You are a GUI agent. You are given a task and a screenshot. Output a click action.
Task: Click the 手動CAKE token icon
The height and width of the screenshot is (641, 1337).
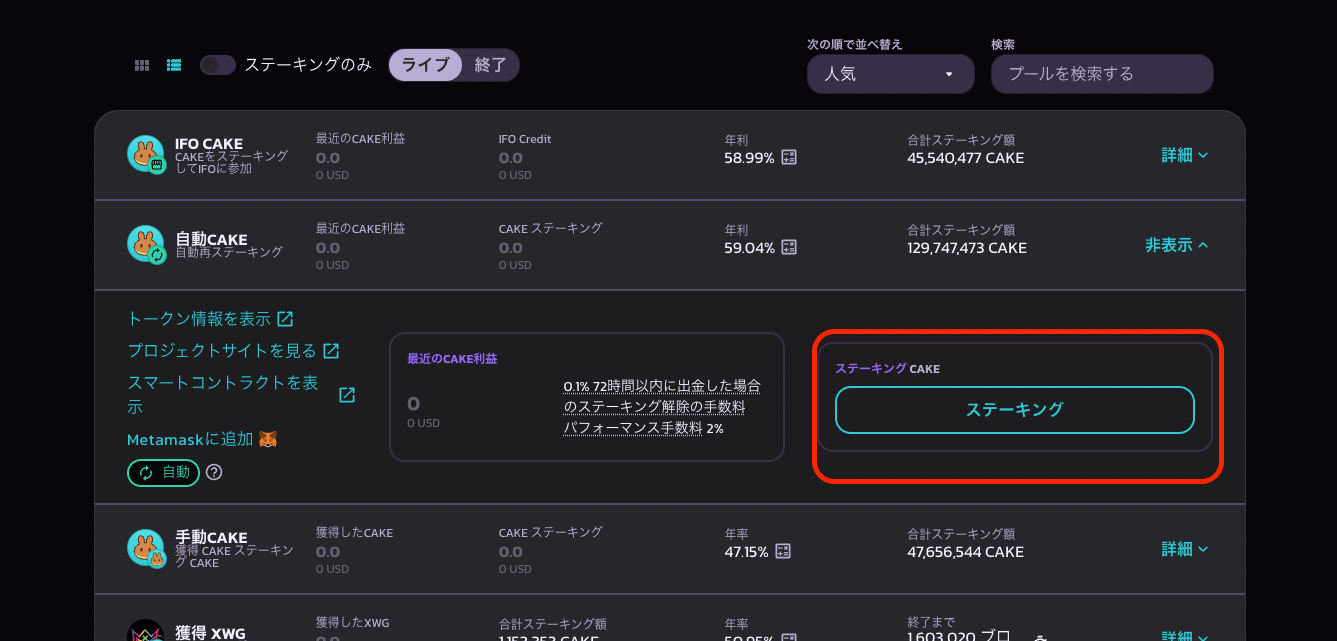(146, 548)
